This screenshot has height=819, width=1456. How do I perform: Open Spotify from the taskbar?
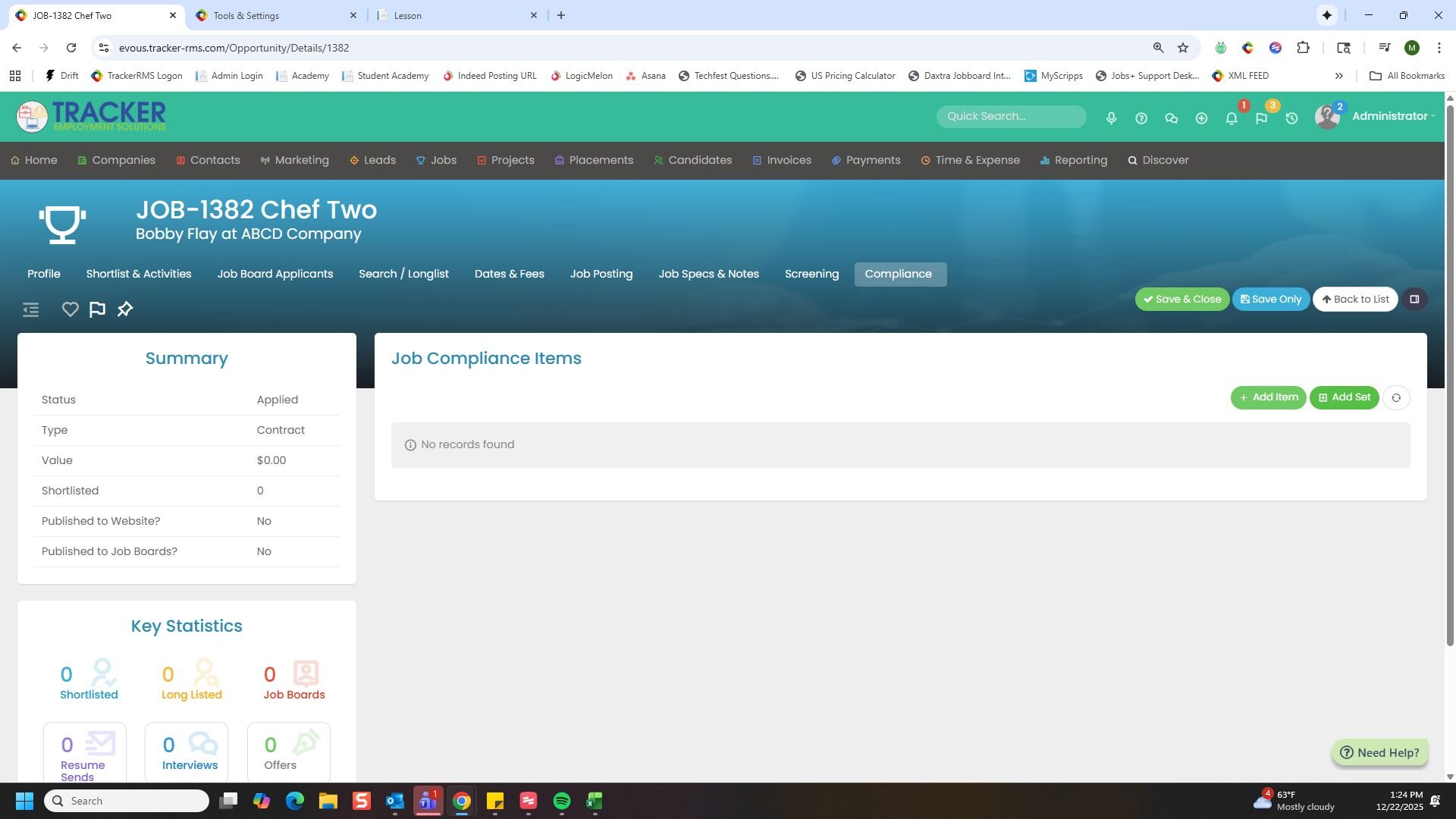pos(561,801)
